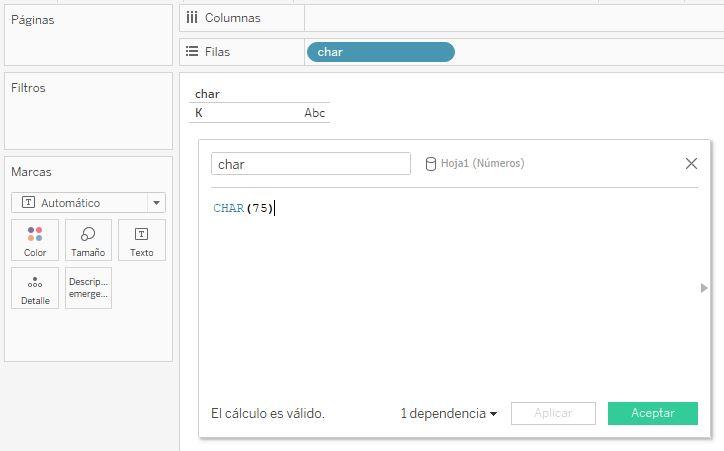Screen dimensions: 724x451
Task: Open the Detalle marks card
Action: click(35, 288)
